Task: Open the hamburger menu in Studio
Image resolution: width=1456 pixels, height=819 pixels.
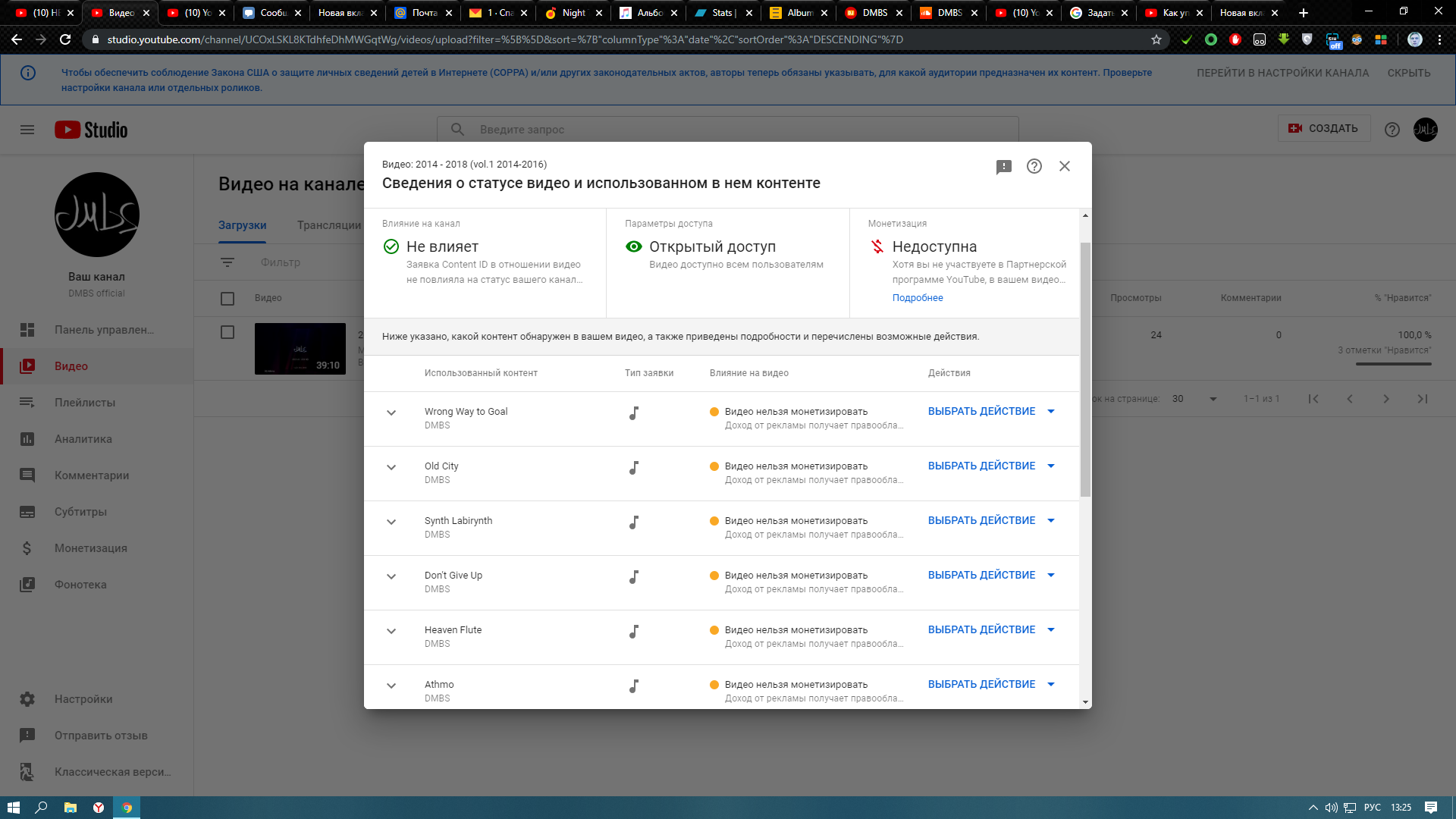Action: click(27, 130)
